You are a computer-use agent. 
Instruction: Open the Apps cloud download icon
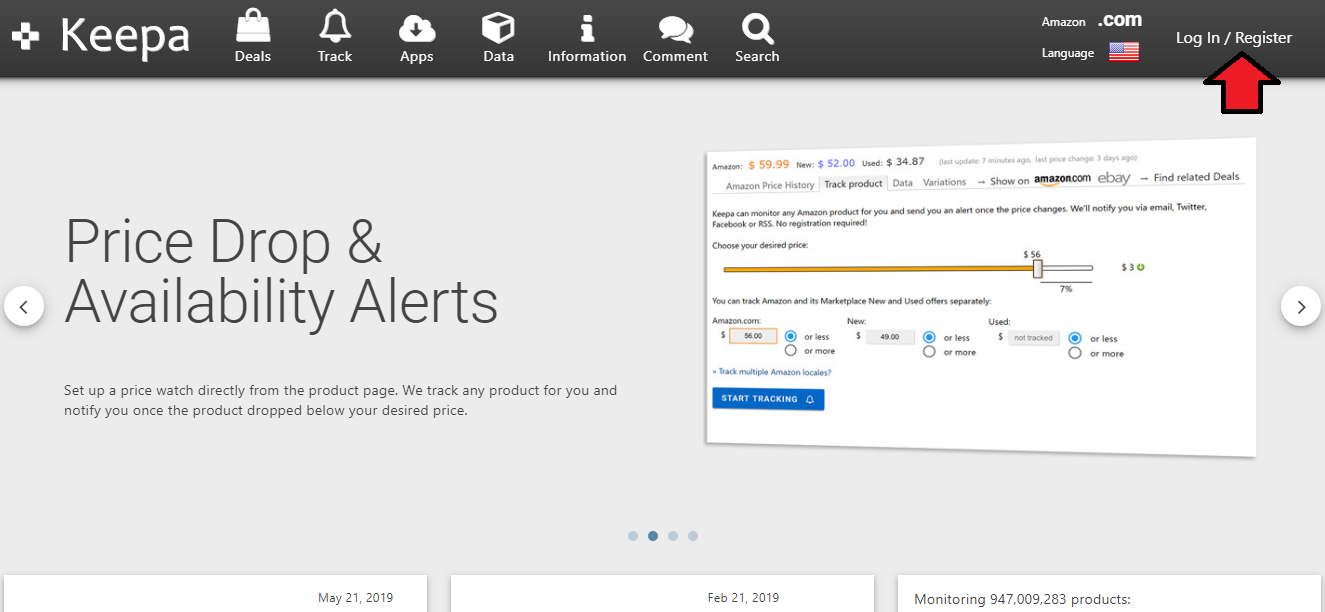(x=416, y=28)
